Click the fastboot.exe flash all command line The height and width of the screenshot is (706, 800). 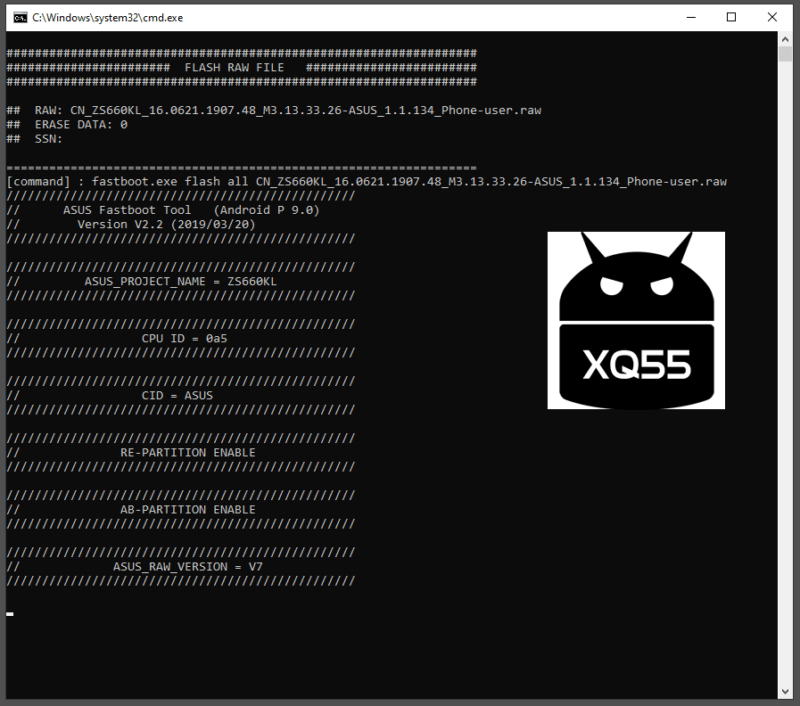[x=366, y=182]
